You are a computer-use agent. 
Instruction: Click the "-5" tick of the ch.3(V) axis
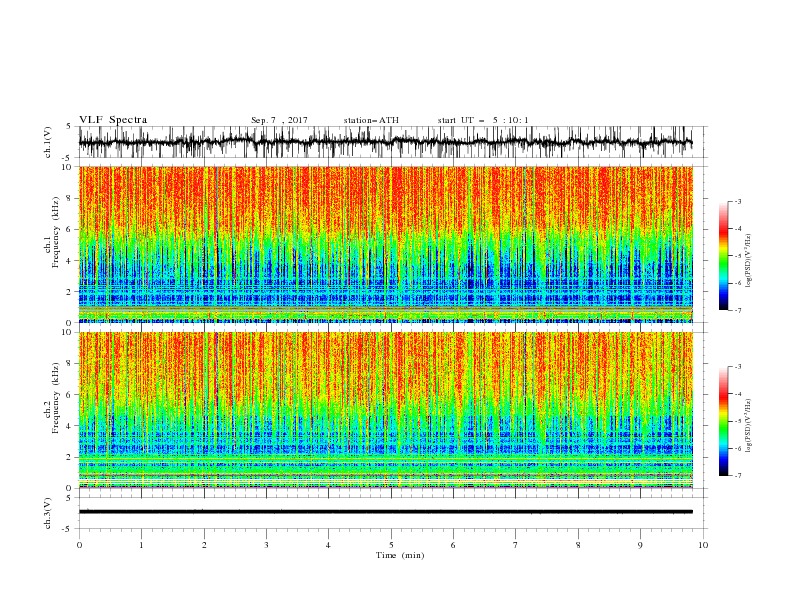[68, 529]
